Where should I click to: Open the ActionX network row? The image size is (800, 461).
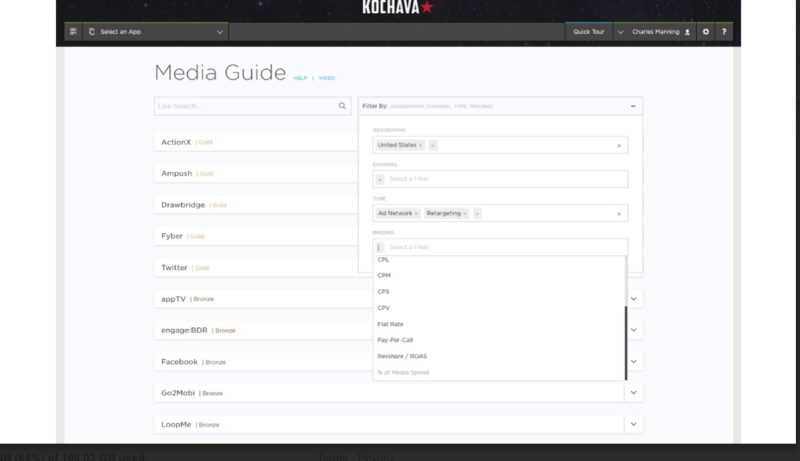[256, 142]
